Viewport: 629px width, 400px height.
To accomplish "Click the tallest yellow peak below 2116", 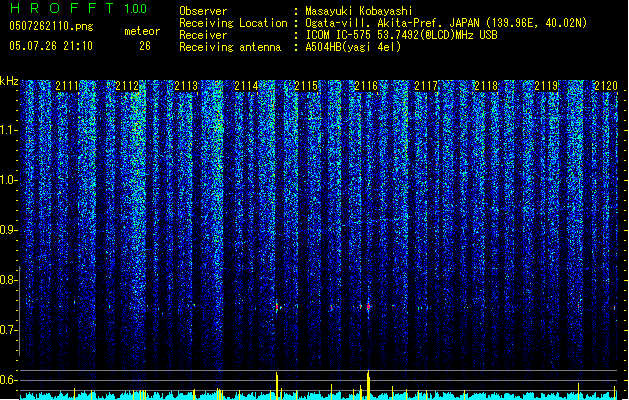I will pyautogui.click(x=368, y=384).
